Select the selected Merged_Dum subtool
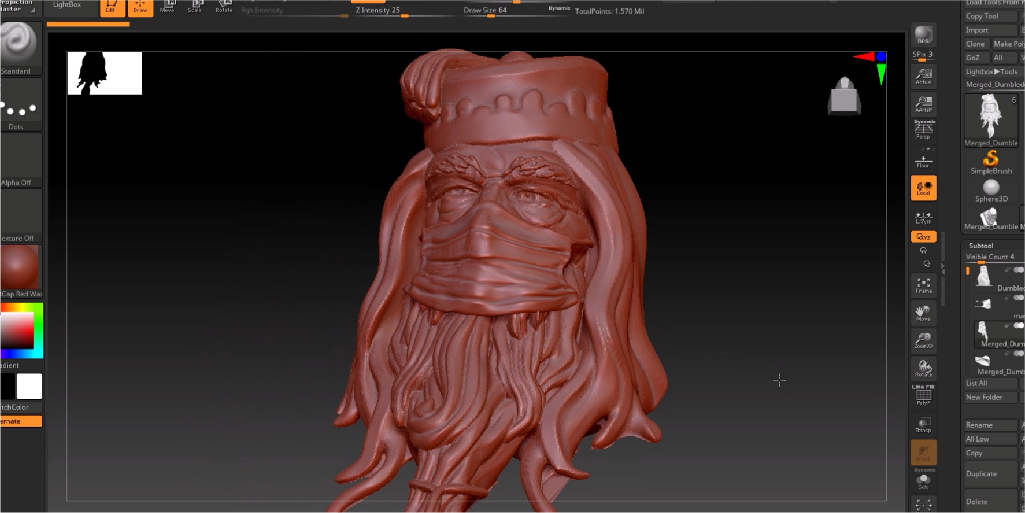 (x=998, y=334)
